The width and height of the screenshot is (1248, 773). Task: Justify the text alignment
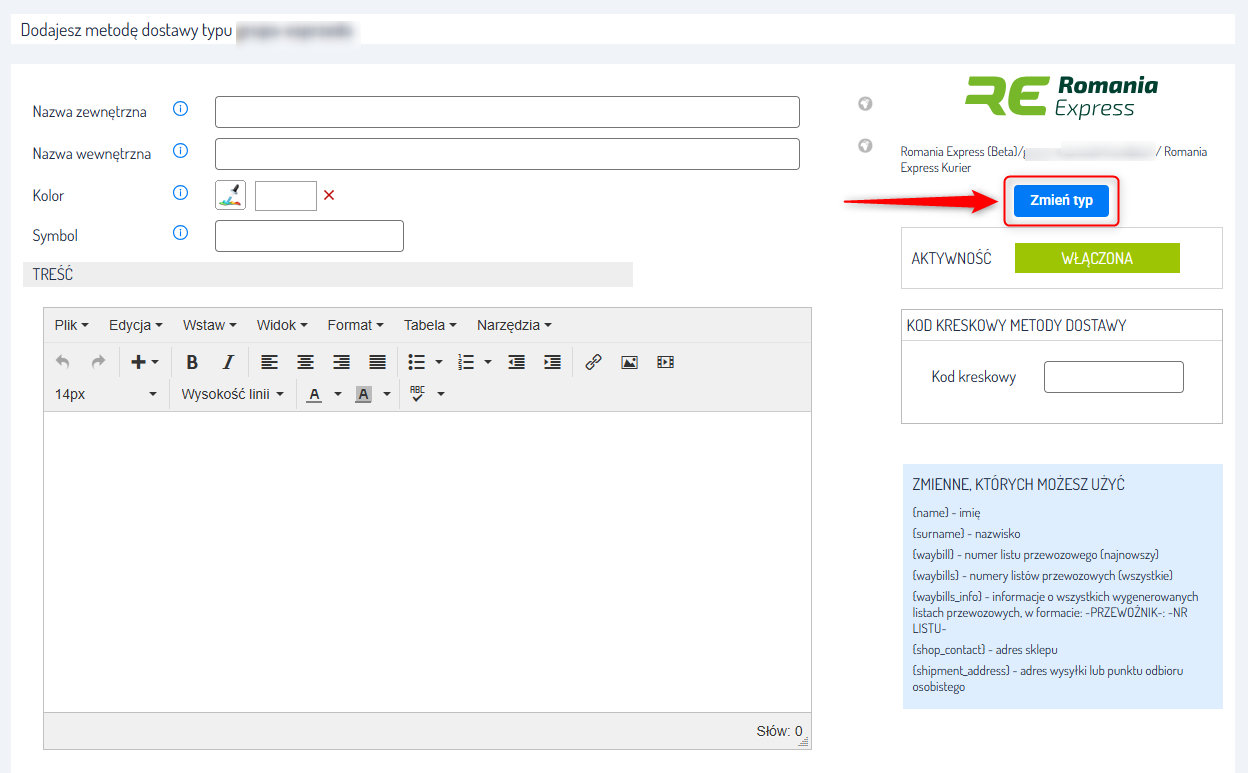click(377, 362)
